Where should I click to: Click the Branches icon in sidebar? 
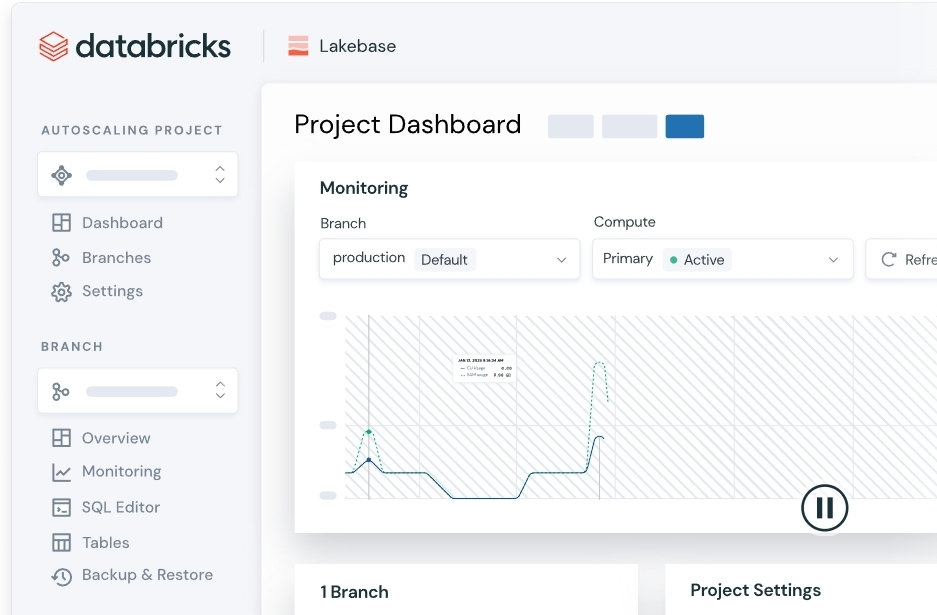(61, 258)
